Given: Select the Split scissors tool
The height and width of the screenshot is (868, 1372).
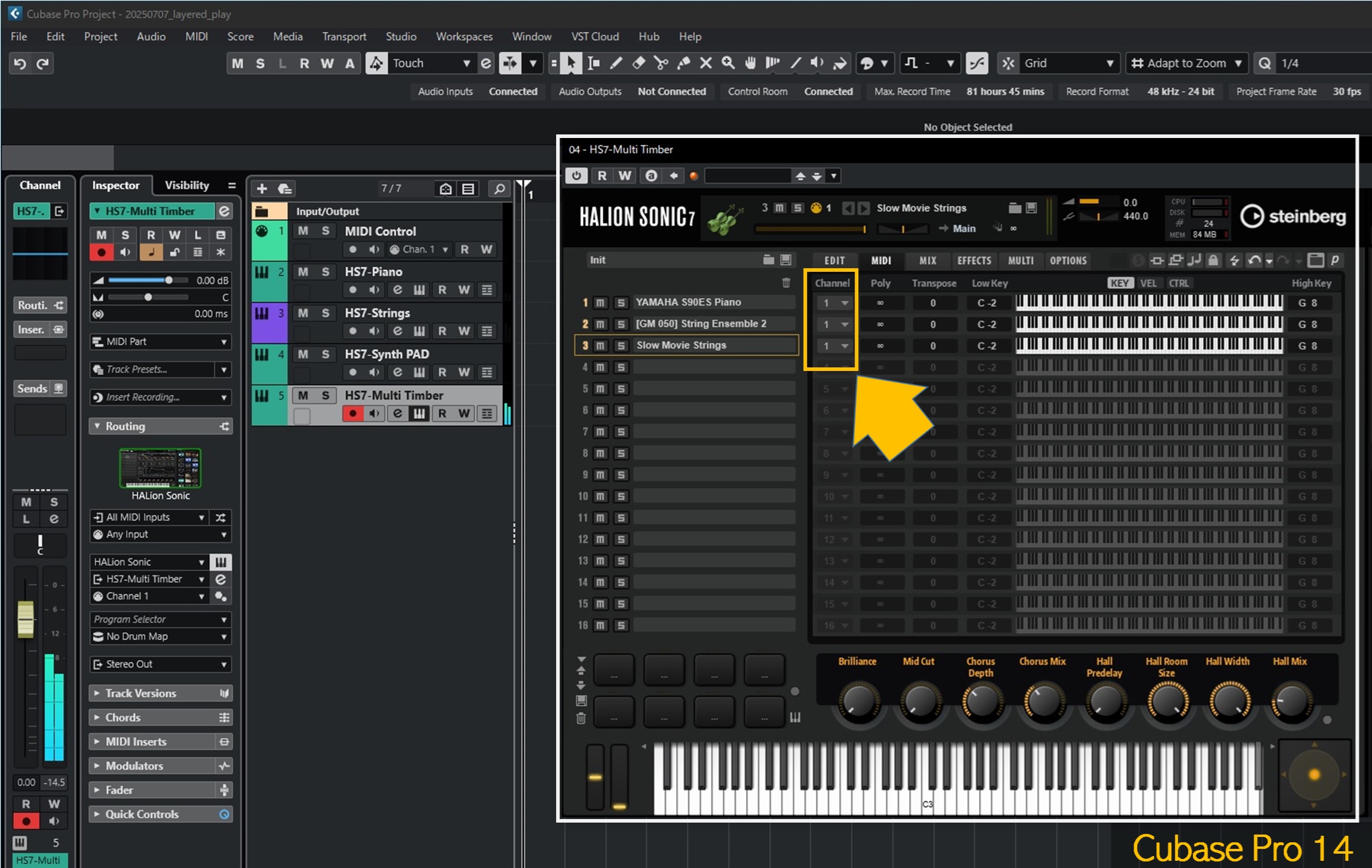Looking at the screenshot, I should point(661,63).
